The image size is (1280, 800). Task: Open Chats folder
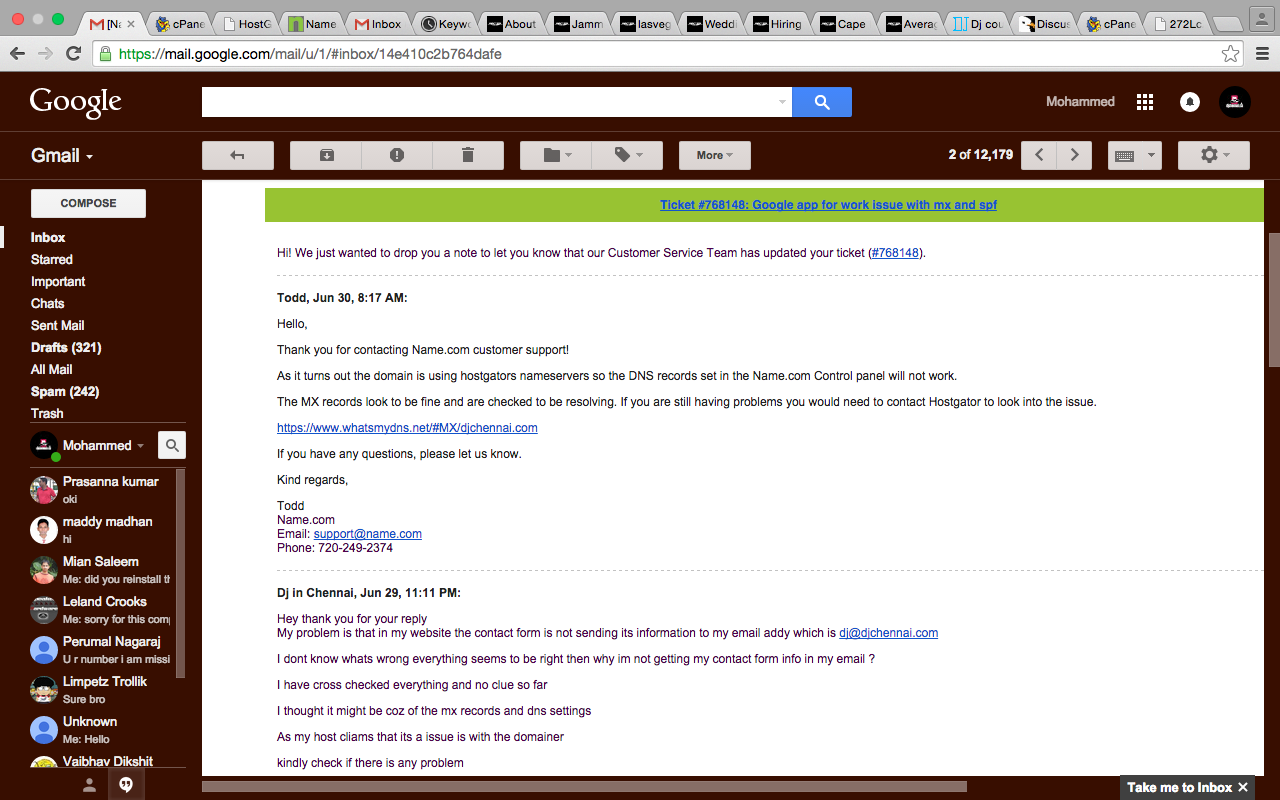pyautogui.click(x=47, y=303)
